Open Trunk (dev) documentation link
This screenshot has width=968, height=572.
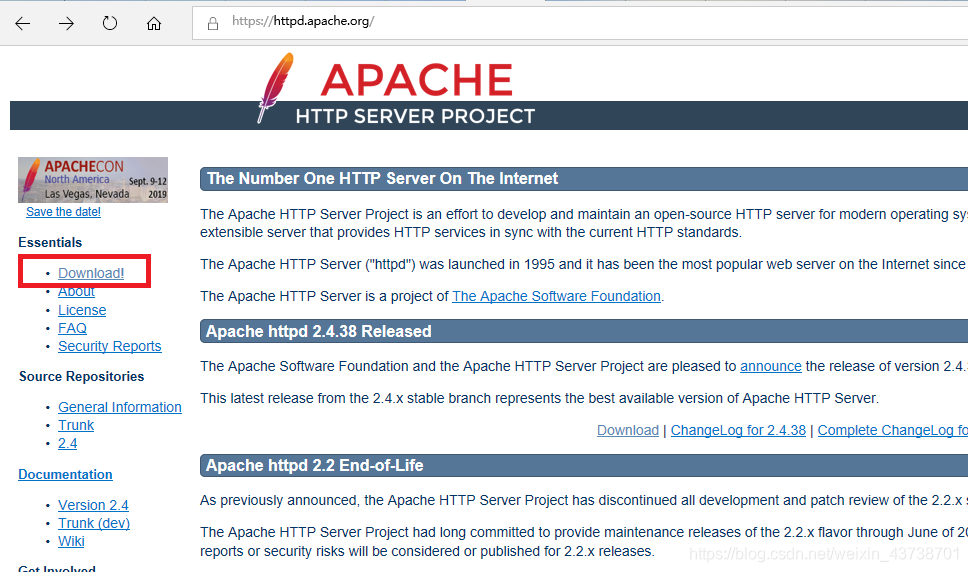94,523
